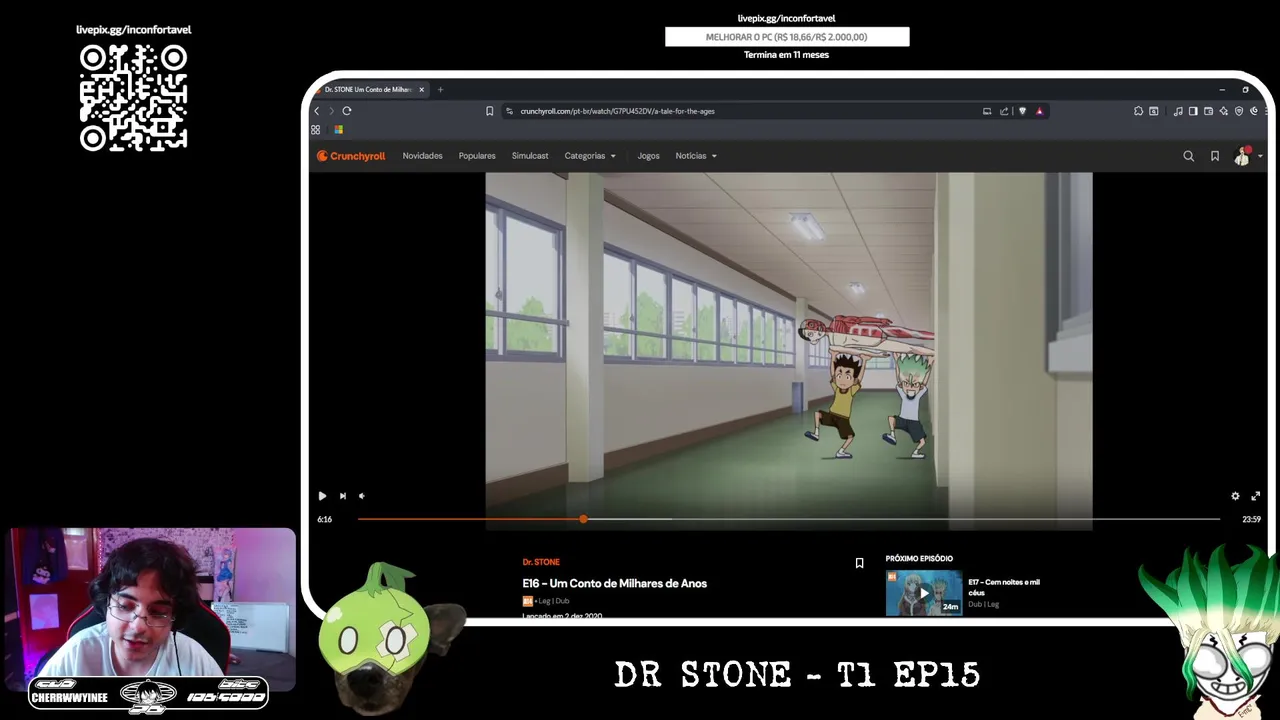Open the Brave Shields lion icon
The image size is (1280, 720).
1022,111
